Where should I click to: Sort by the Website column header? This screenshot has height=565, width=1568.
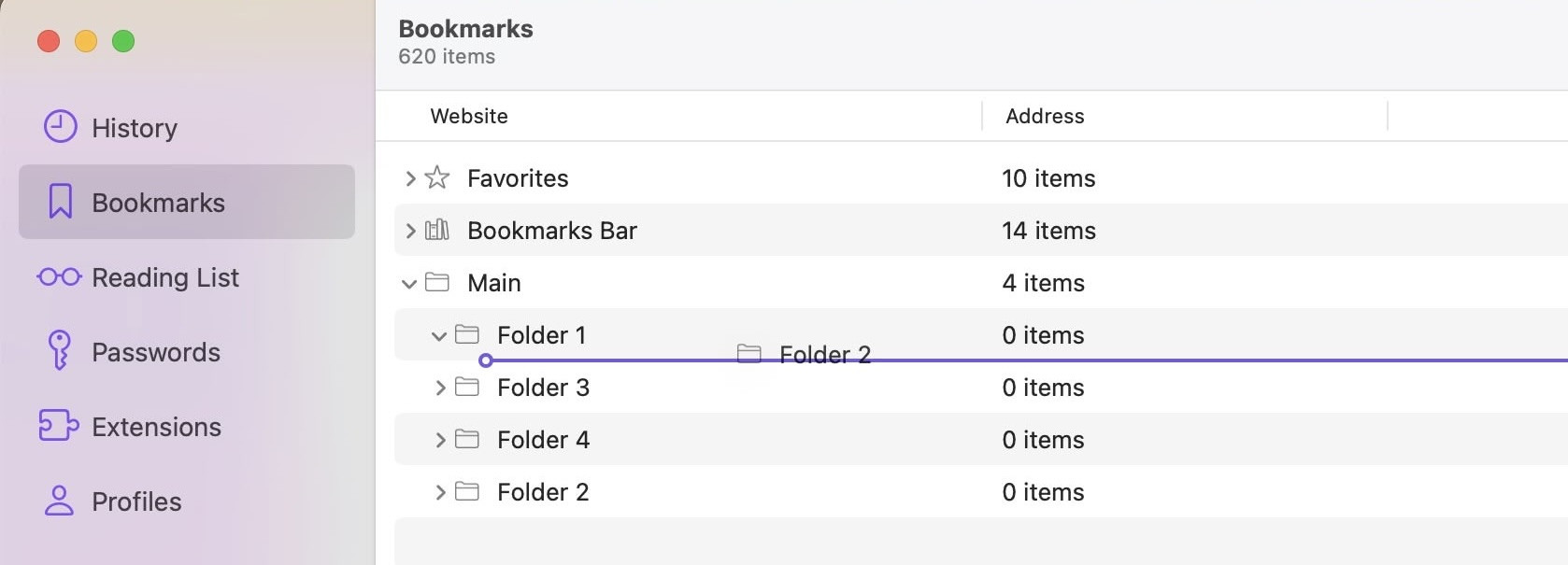(x=469, y=117)
